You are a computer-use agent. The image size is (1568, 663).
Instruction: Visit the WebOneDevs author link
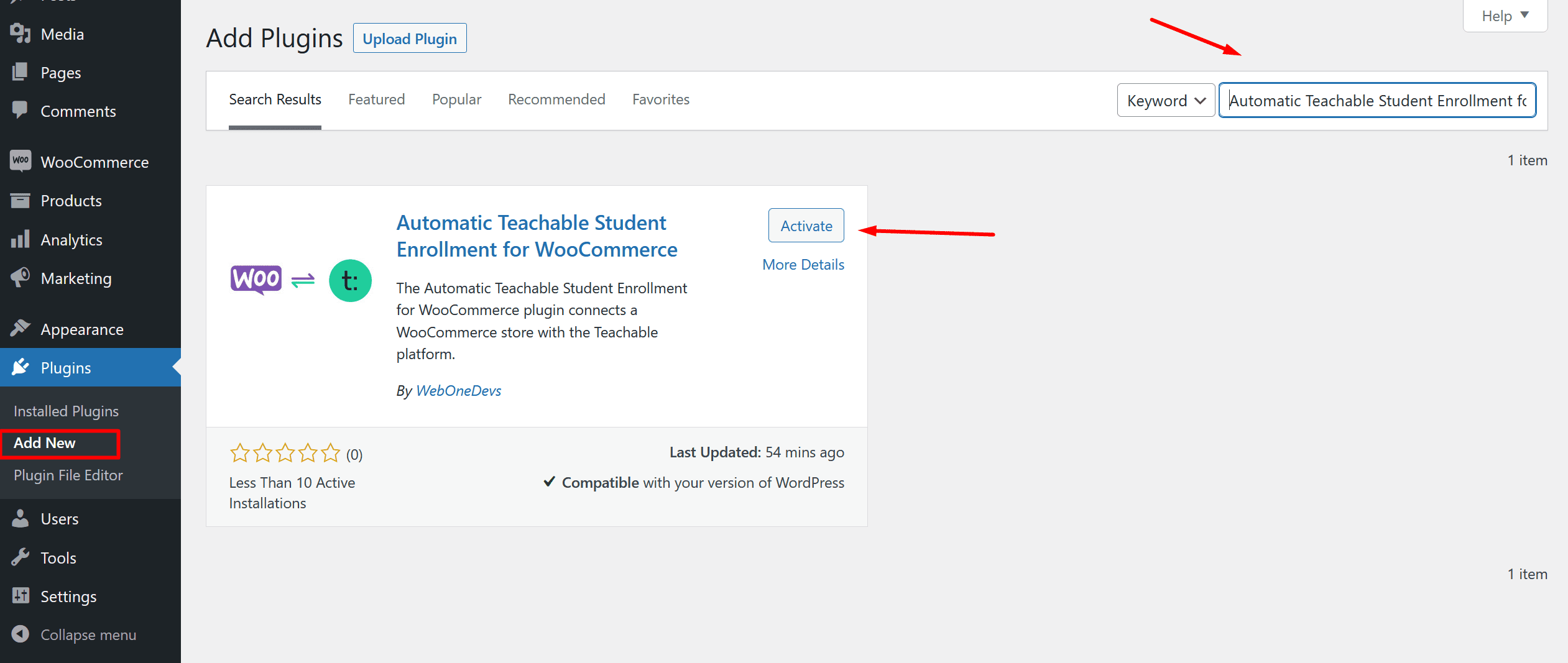point(458,391)
